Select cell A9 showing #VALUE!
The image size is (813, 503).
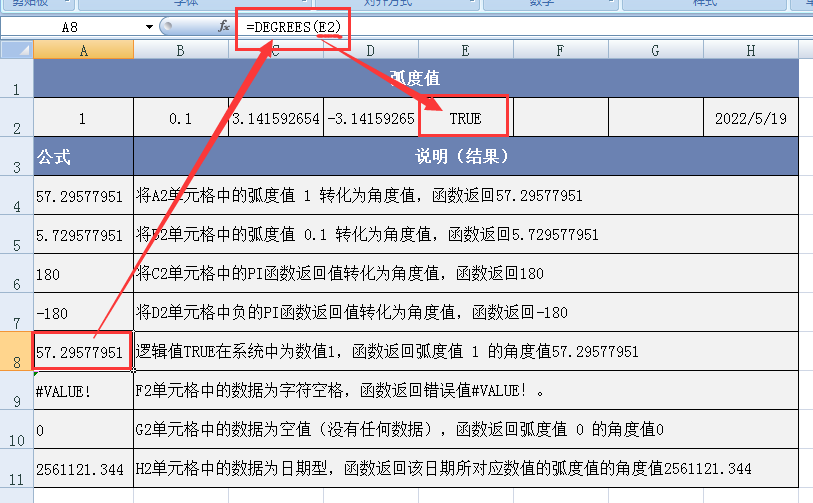(83, 390)
